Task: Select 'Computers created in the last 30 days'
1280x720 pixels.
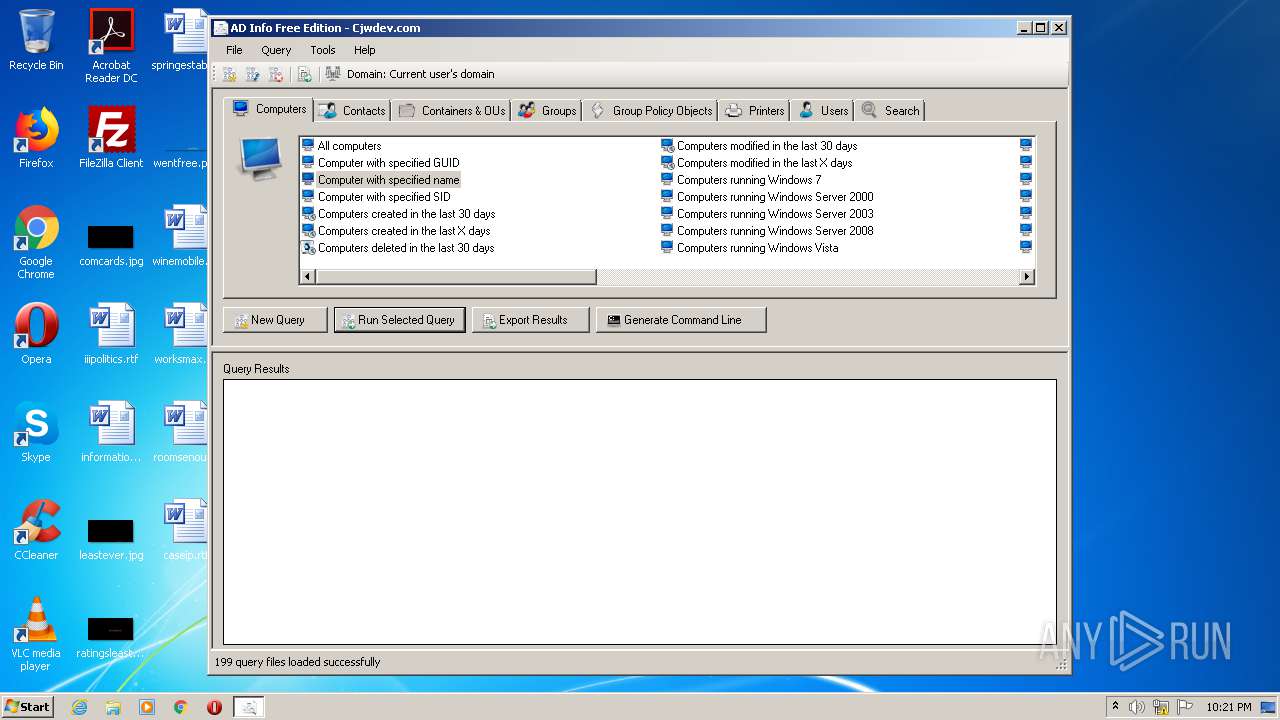Action: (x=398, y=214)
